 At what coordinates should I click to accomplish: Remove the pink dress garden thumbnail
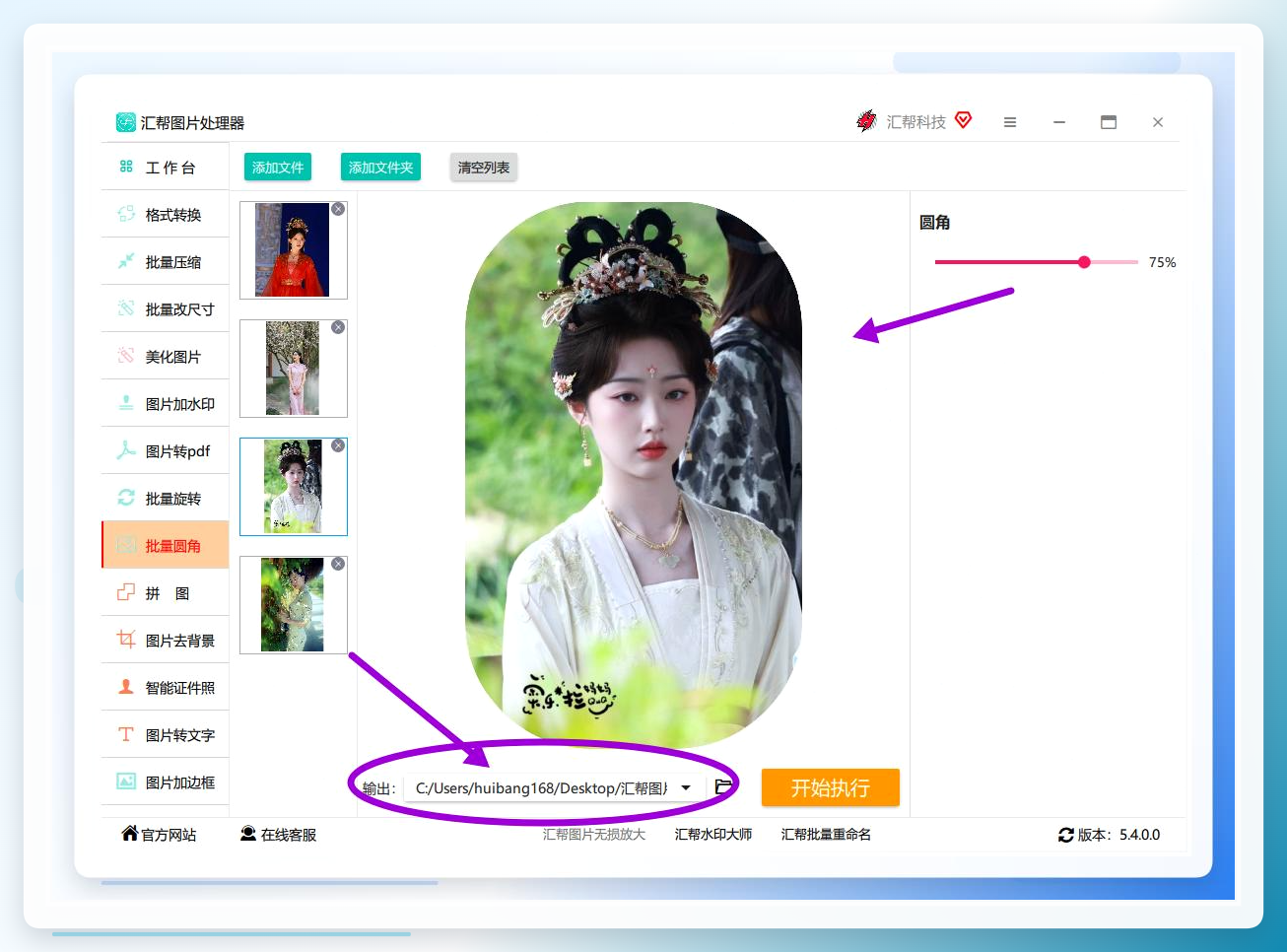pos(338,327)
